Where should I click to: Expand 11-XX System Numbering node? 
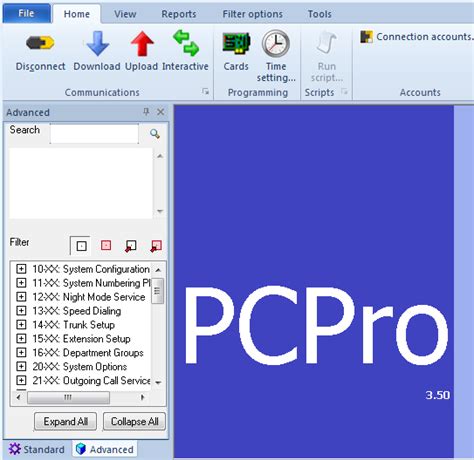pyautogui.click(x=21, y=283)
